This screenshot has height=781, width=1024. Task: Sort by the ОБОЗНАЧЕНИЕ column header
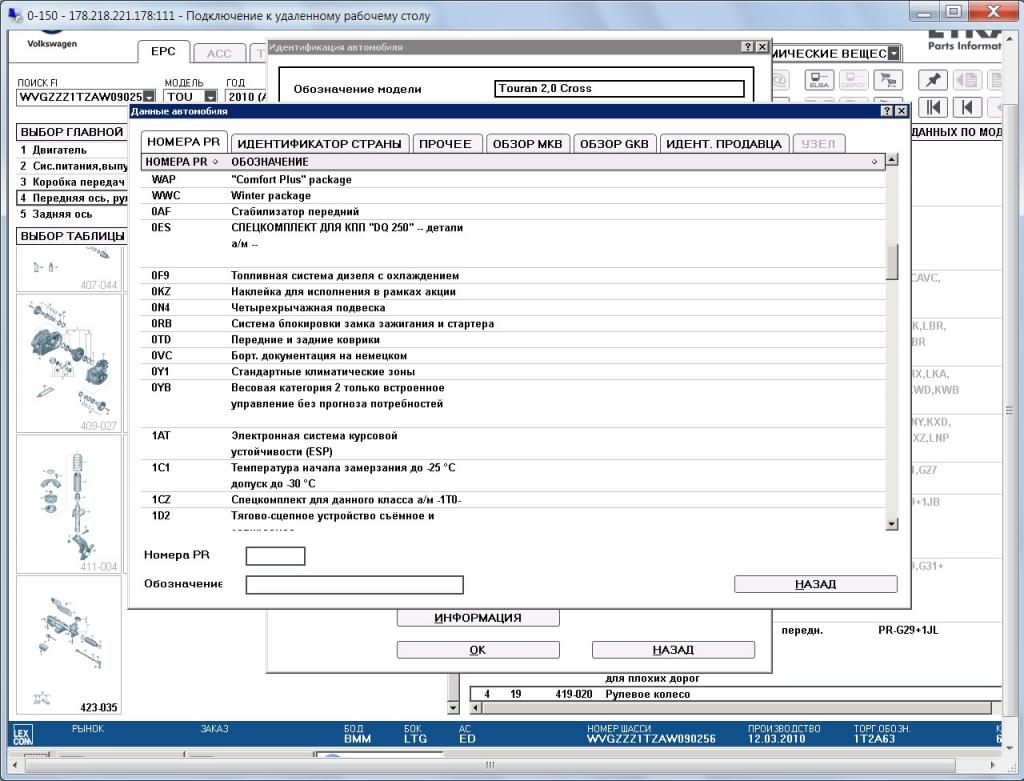(555, 161)
